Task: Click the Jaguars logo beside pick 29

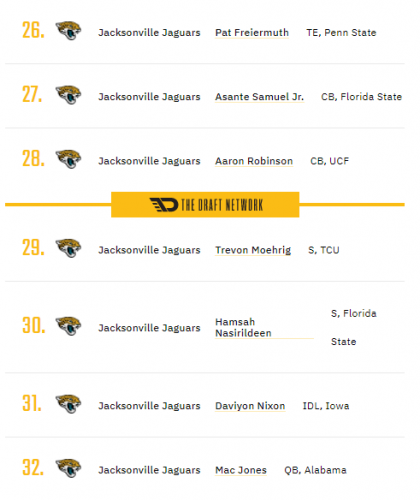Action: pyautogui.click(x=68, y=248)
